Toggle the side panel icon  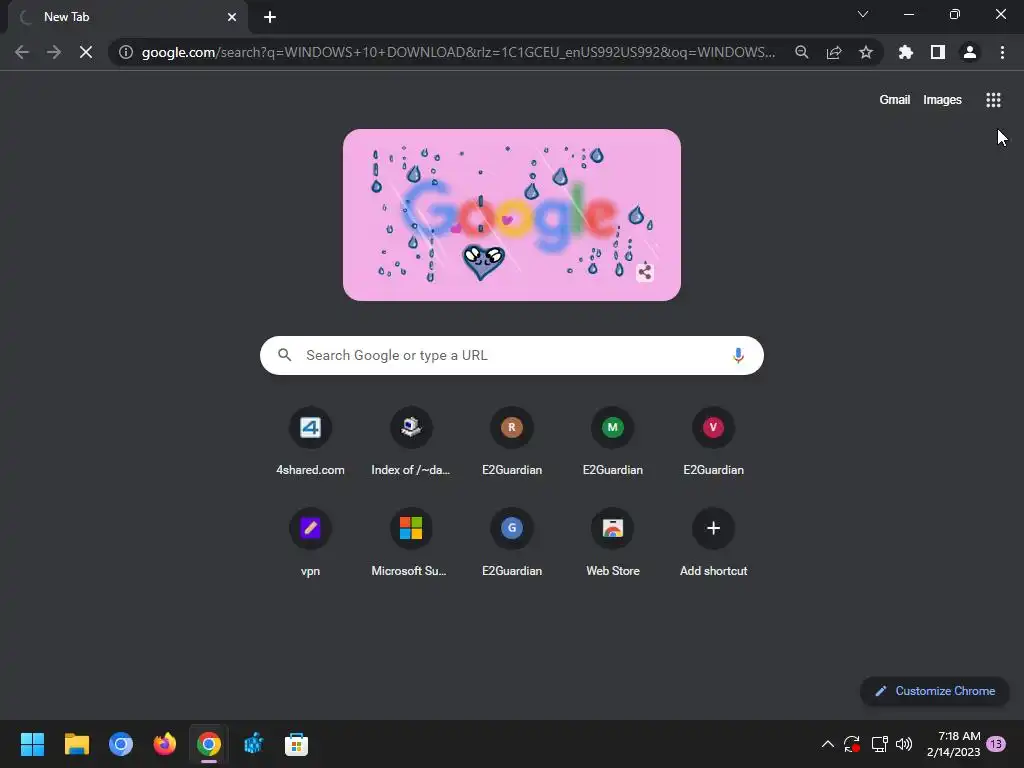(937, 52)
